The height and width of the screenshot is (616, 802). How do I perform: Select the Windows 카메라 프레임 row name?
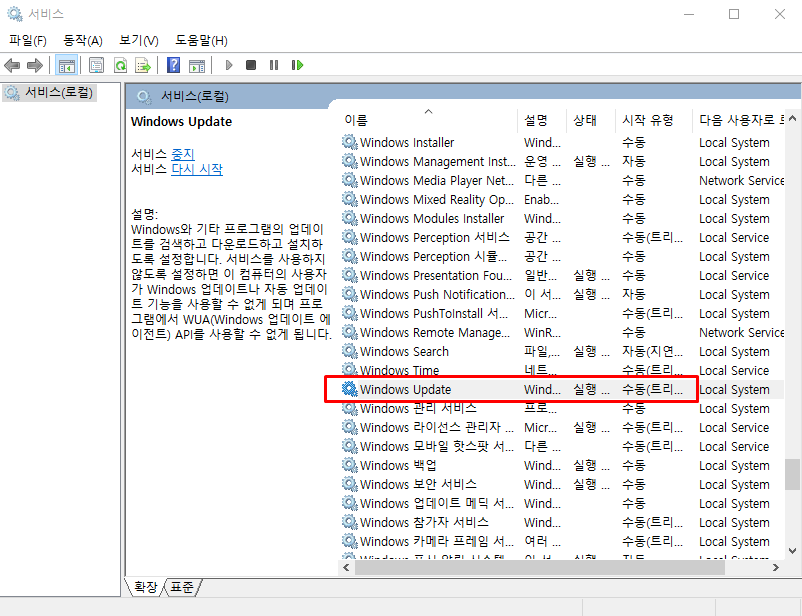click(x=437, y=541)
